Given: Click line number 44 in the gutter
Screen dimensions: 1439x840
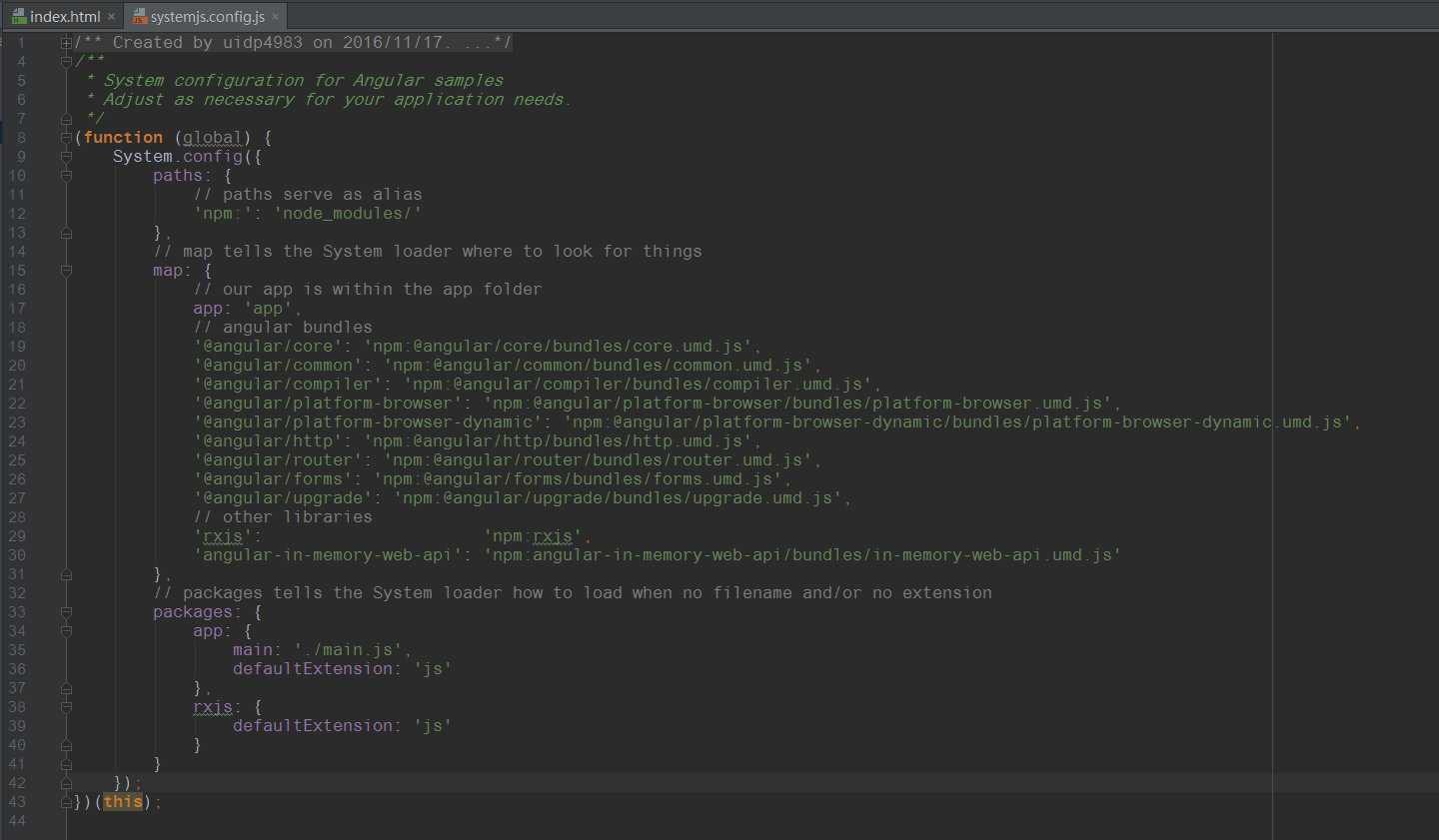Looking at the screenshot, I should coord(17,821).
